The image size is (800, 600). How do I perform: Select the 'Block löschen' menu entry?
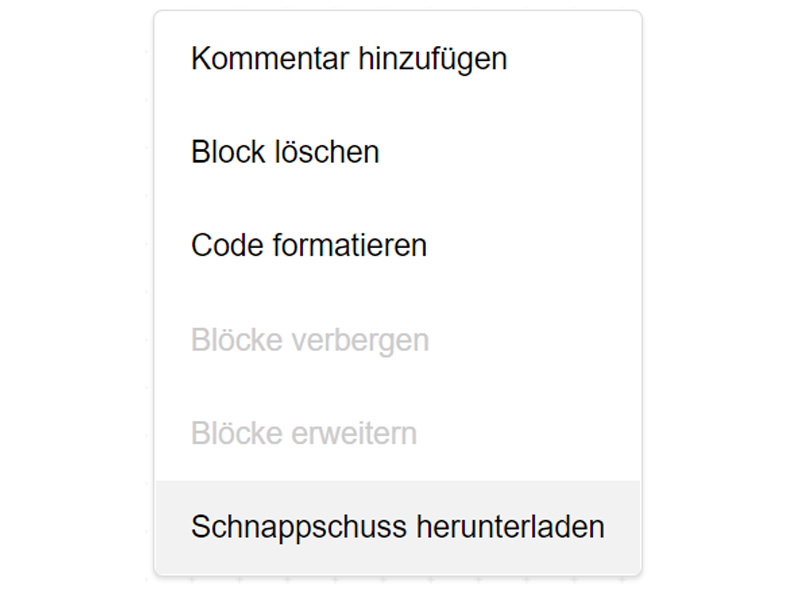tap(286, 152)
